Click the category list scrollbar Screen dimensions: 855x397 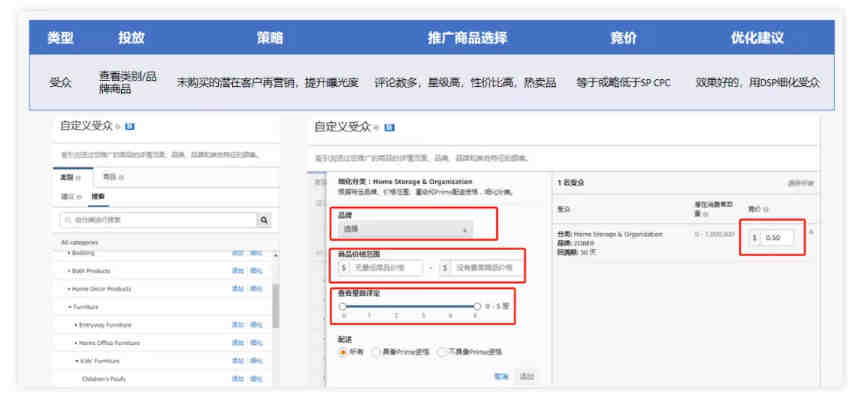[275, 306]
